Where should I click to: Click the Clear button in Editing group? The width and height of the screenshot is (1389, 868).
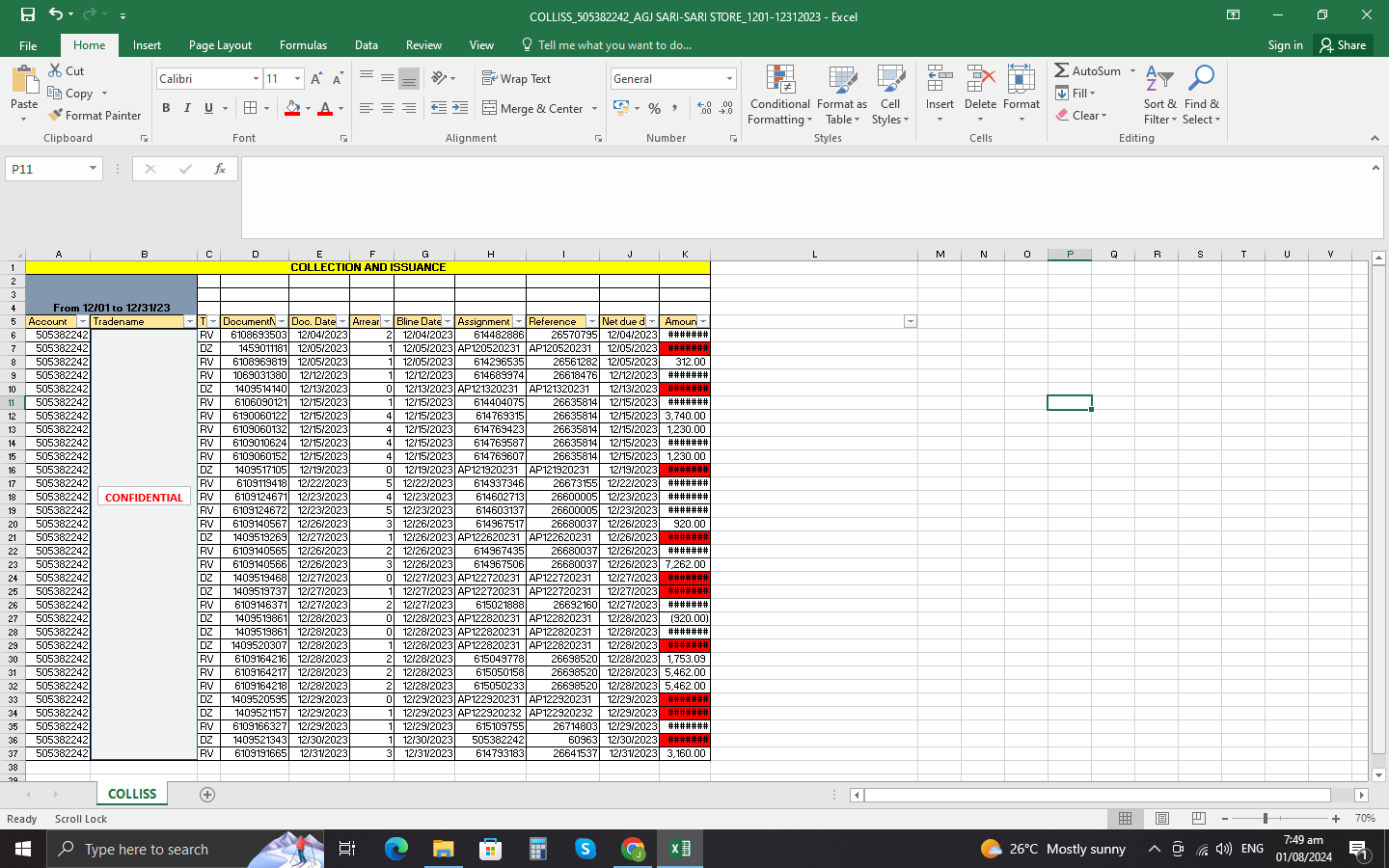click(1080, 115)
